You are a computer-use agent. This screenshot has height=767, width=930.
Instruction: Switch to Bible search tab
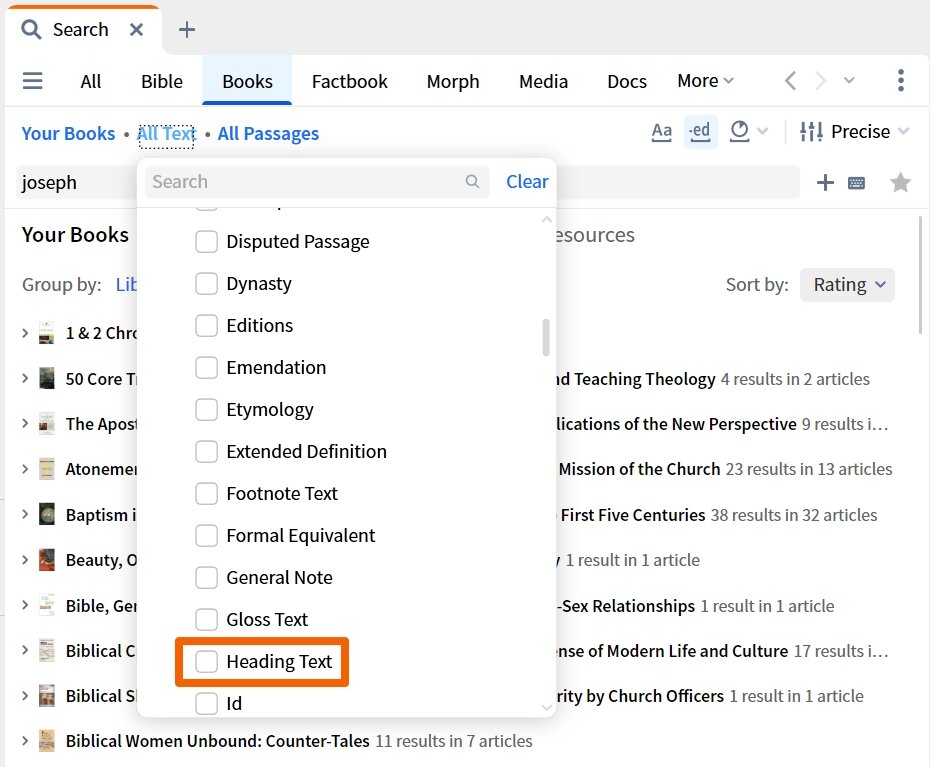pyautogui.click(x=162, y=81)
